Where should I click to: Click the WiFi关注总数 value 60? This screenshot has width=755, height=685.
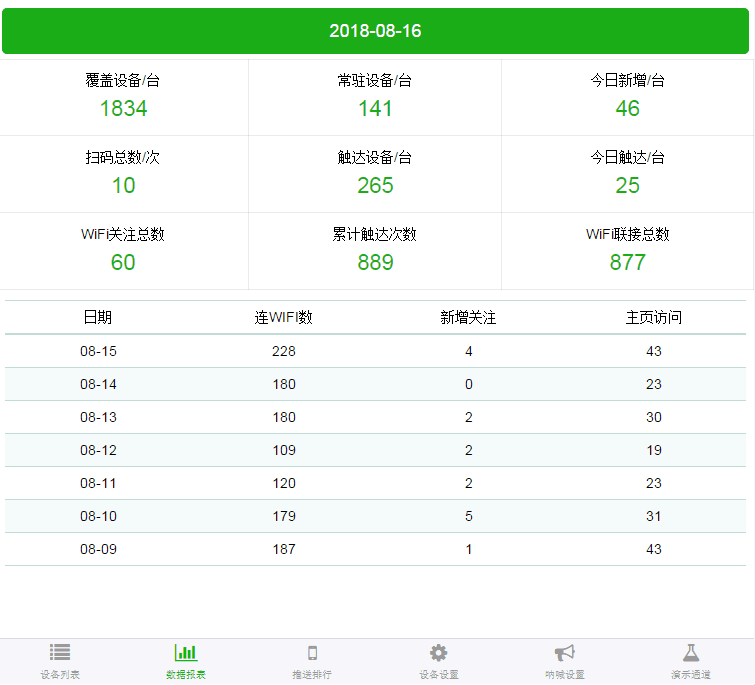tap(123, 262)
